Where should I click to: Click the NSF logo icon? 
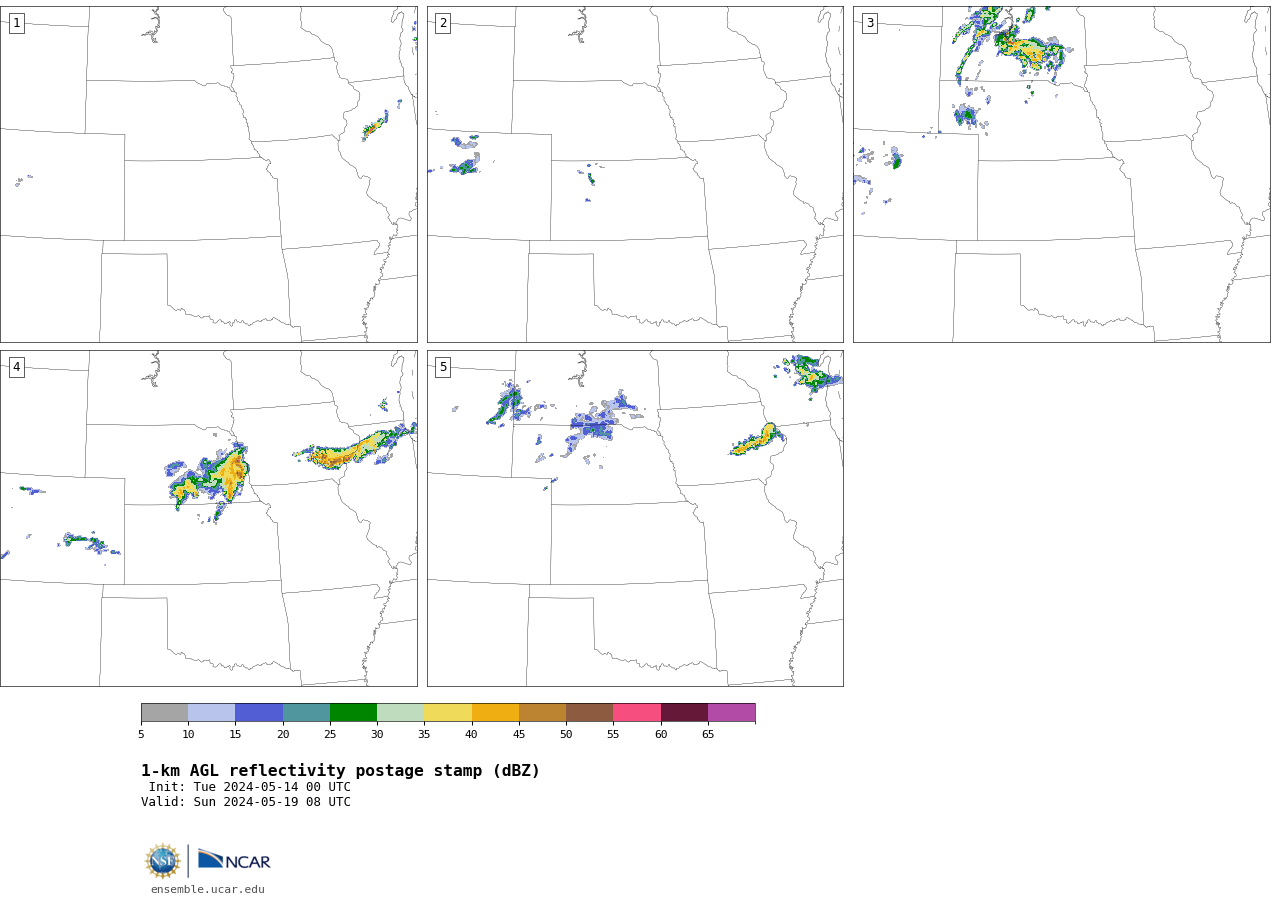(x=163, y=861)
